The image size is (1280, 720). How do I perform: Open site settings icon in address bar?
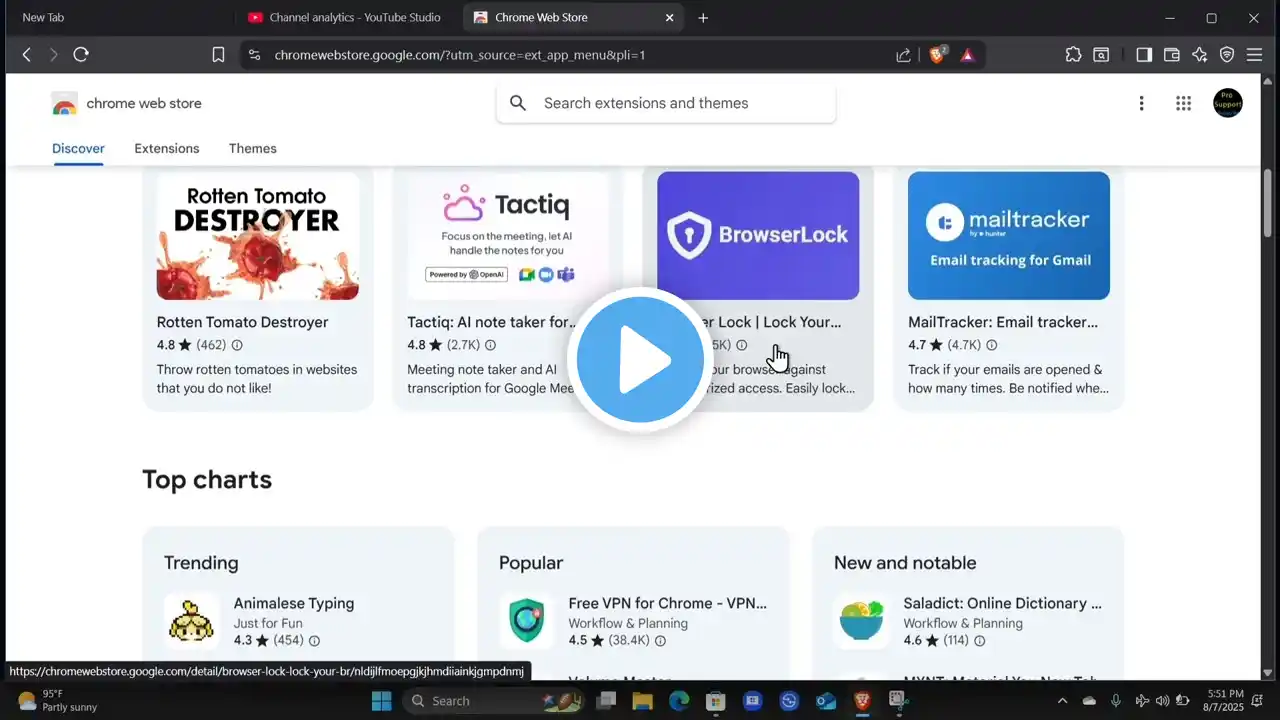[x=254, y=55]
